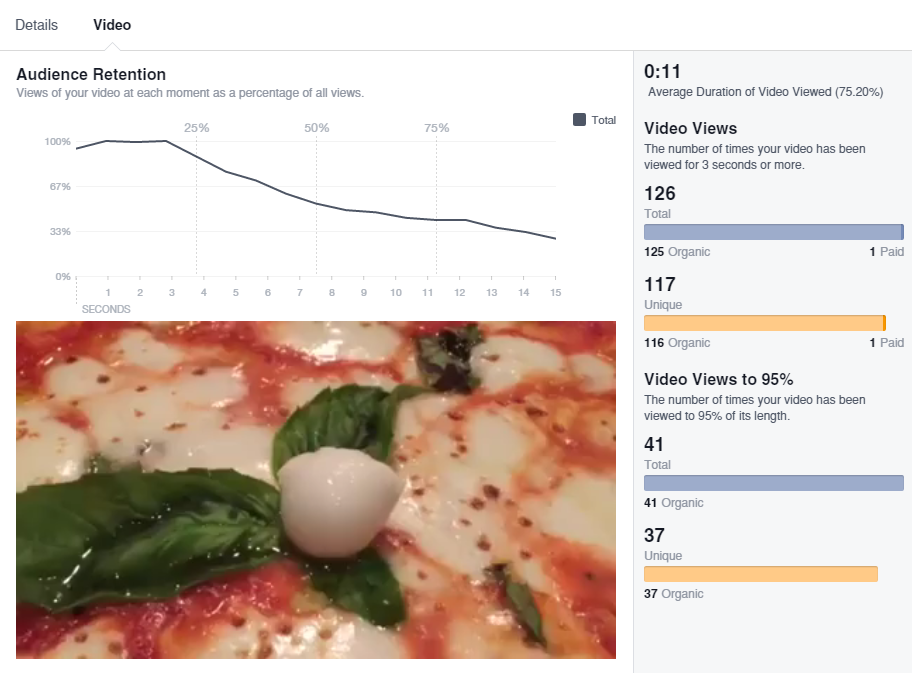Click the 75% marker on retention chart
The height and width of the screenshot is (673, 912).
coord(437,128)
